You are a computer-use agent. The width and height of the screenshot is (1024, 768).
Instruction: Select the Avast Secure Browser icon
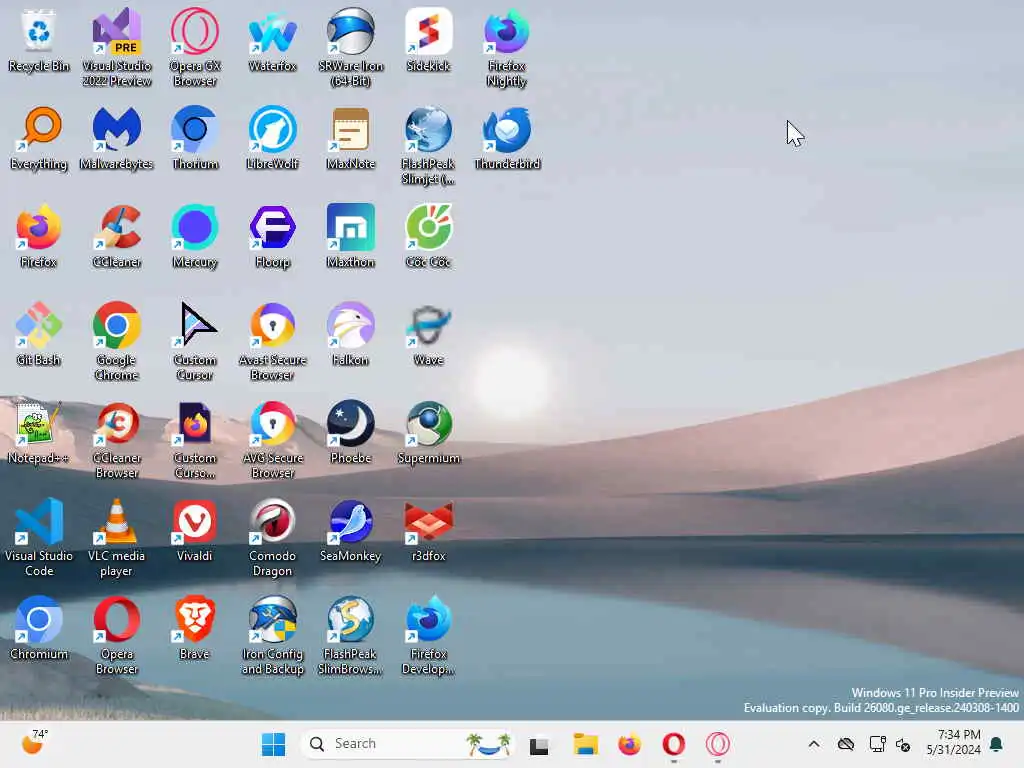[272, 342]
